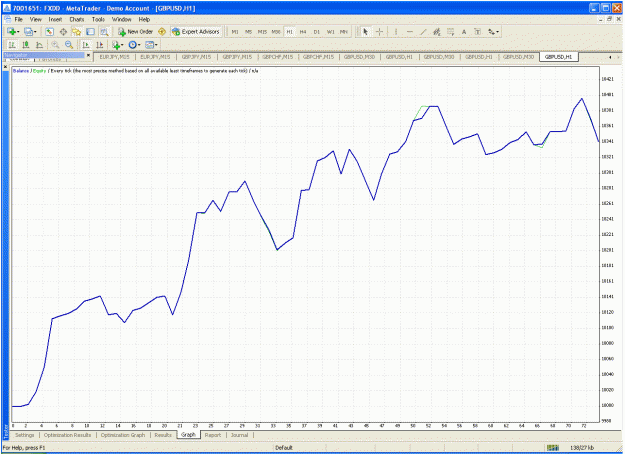Launch MetaEditor with the yellow diamond icon
Screen dimensions: 625x454
162,31
